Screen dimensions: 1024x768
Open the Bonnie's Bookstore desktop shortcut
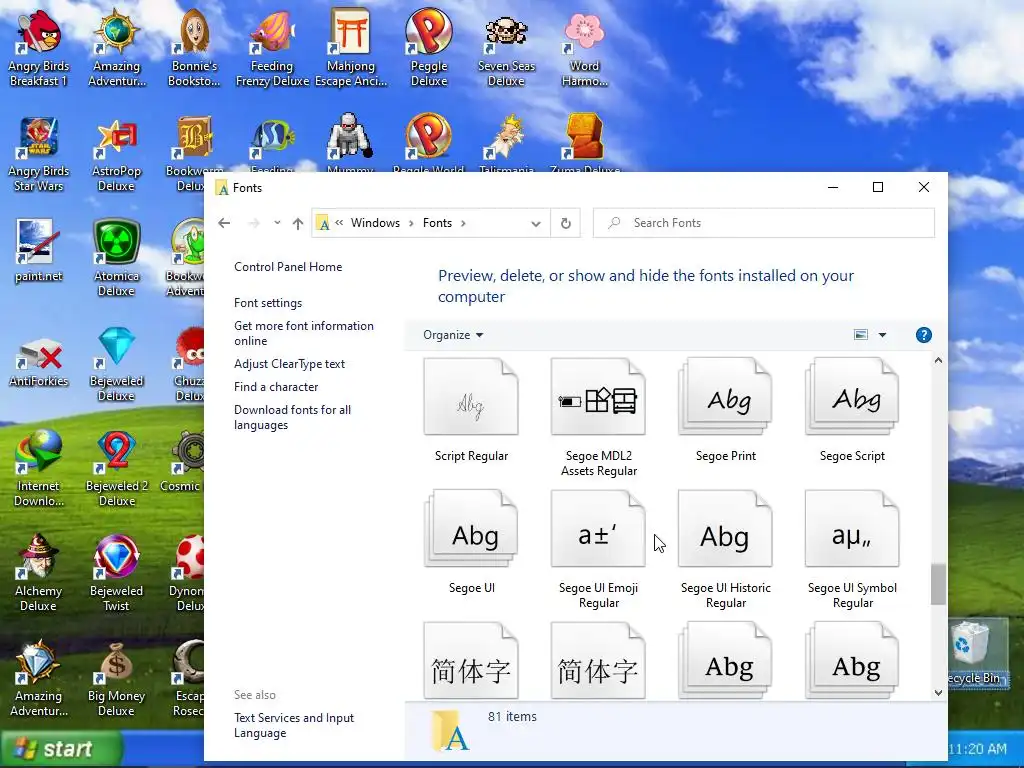click(194, 48)
